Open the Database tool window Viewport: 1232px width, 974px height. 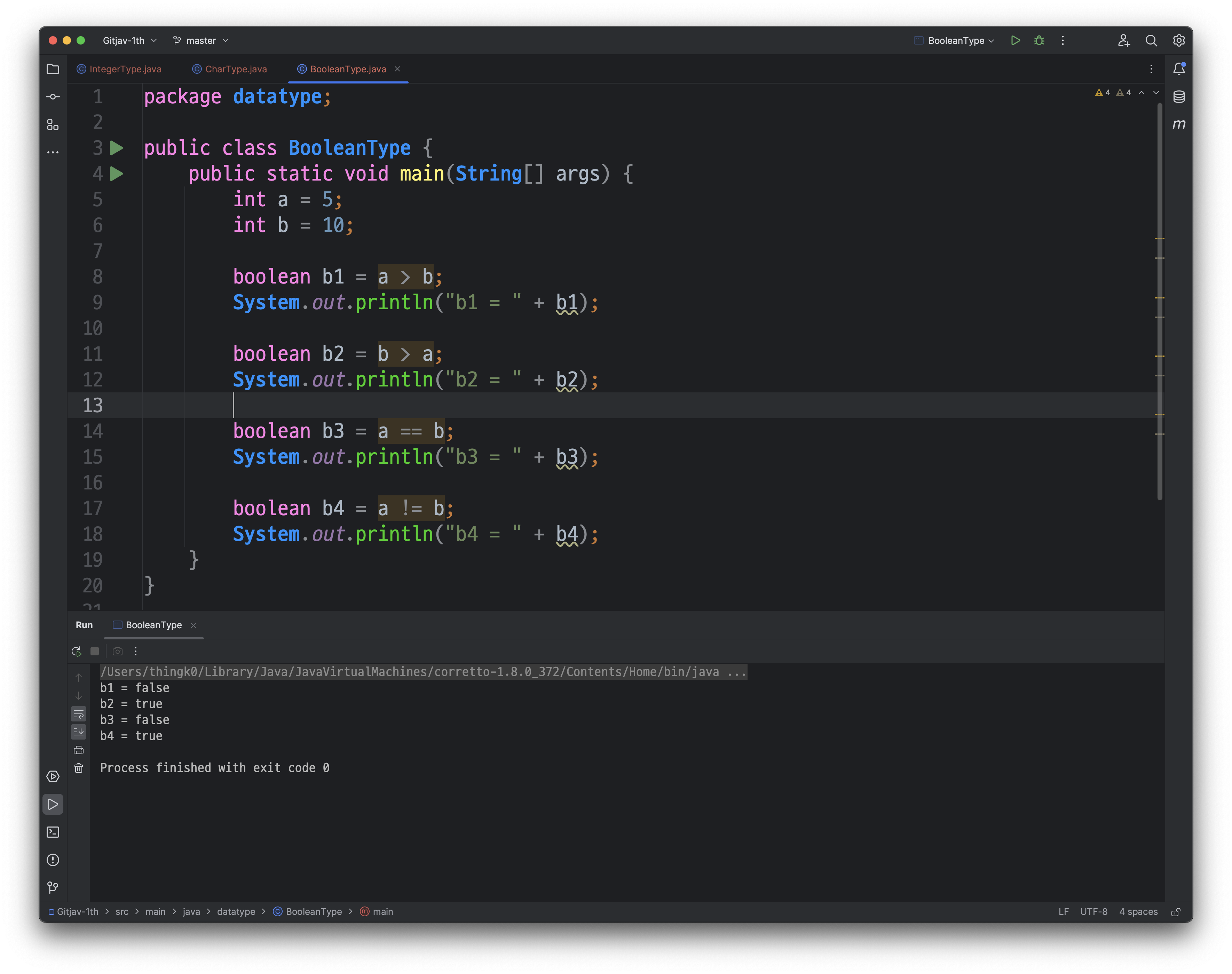pyautogui.click(x=1178, y=97)
